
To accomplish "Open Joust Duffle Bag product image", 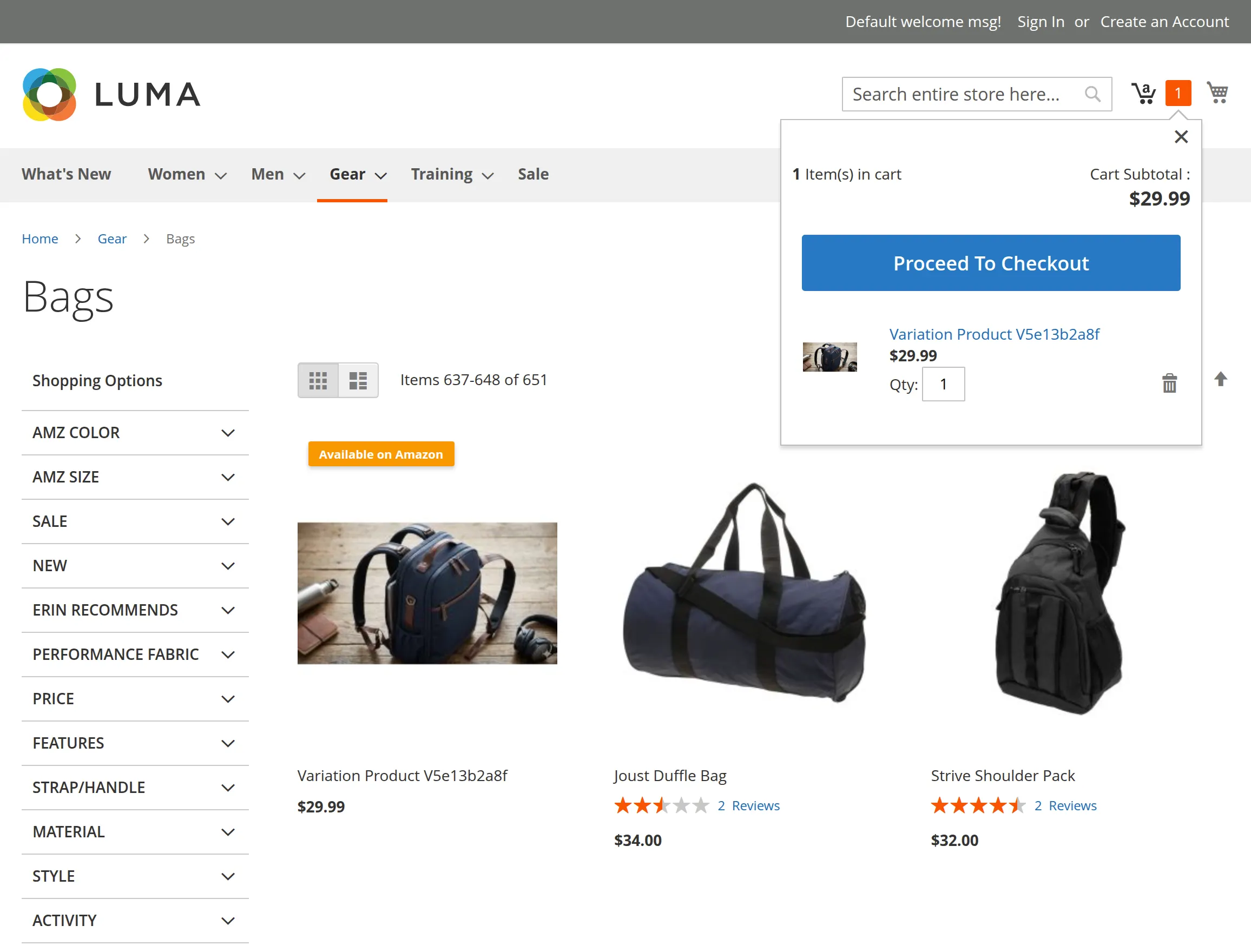I will pyautogui.click(x=744, y=593).
